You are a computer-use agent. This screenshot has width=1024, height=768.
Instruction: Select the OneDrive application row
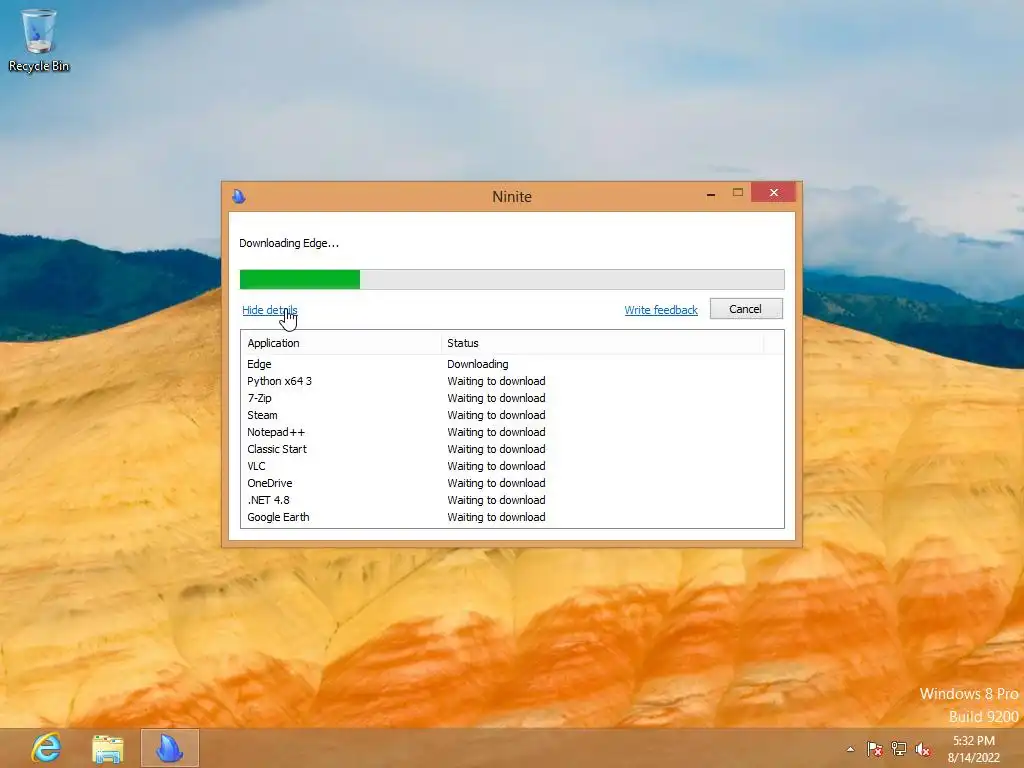point(512,483)
